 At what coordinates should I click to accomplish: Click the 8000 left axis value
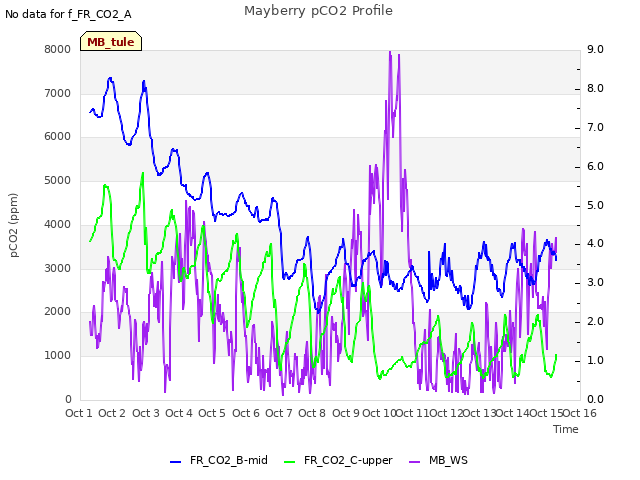(58, 49)
